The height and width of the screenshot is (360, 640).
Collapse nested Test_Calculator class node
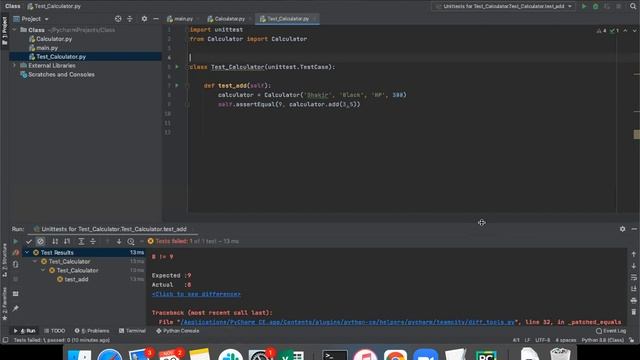pos(43,271)
